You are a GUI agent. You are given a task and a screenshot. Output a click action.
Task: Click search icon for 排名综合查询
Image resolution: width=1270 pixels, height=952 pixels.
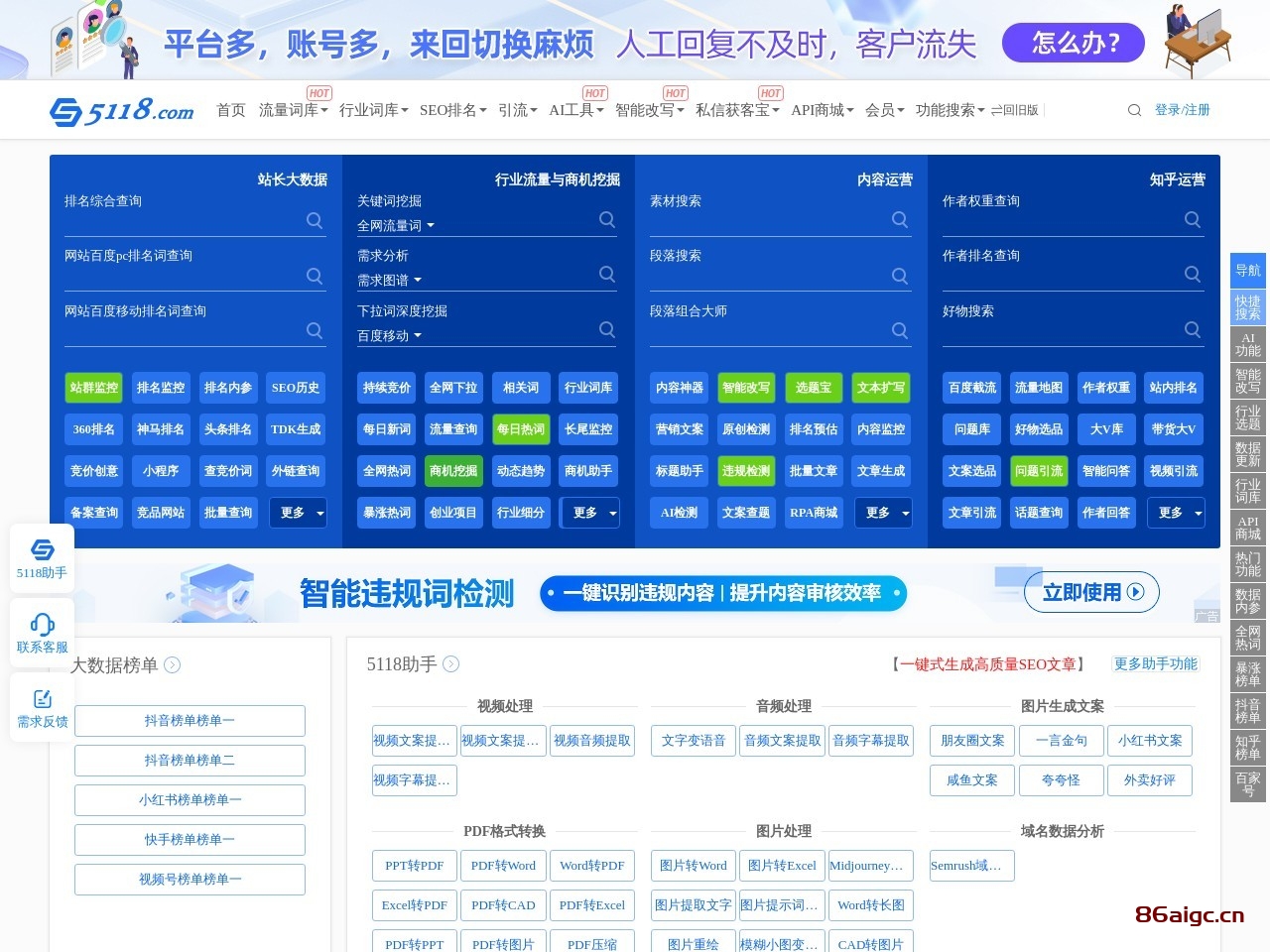[x=315, y=220]
